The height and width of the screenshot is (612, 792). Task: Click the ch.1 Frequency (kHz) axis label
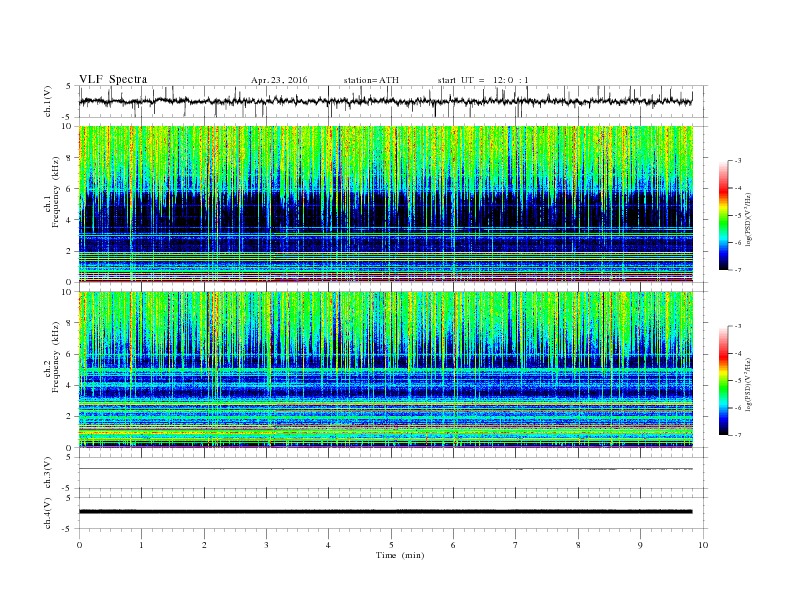[x=52, y=192]
